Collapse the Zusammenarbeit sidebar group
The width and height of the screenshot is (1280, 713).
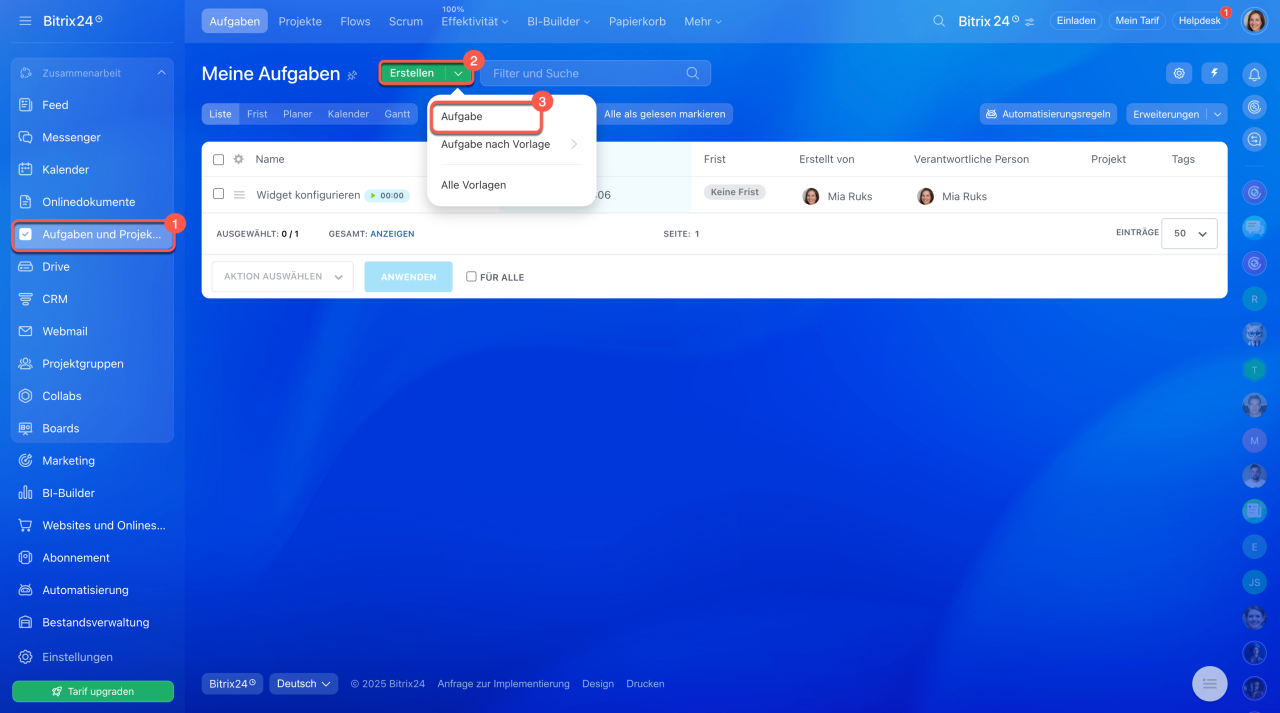pos(161,73)
